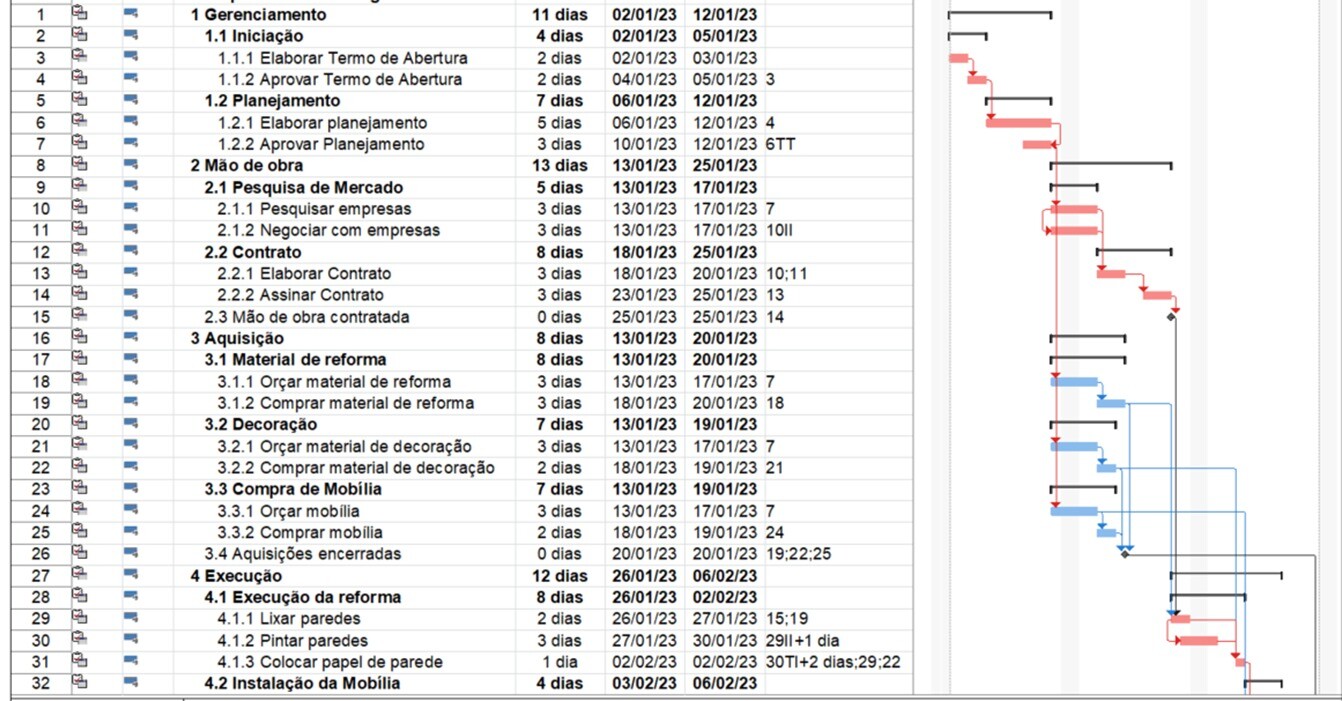Screen dimensions: 1342x701
Task: Click the task mode icon for 2.2 Contrato
Action: pyautogui.click(x=131, y=252)
